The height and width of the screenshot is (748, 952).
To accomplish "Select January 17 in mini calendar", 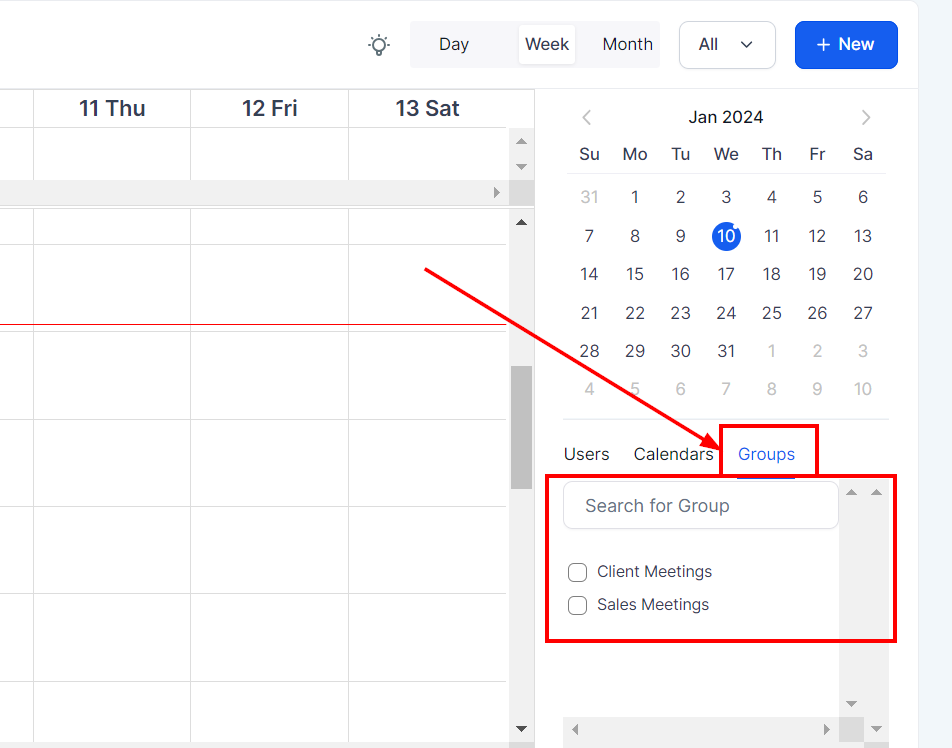I will coord(726,274).
